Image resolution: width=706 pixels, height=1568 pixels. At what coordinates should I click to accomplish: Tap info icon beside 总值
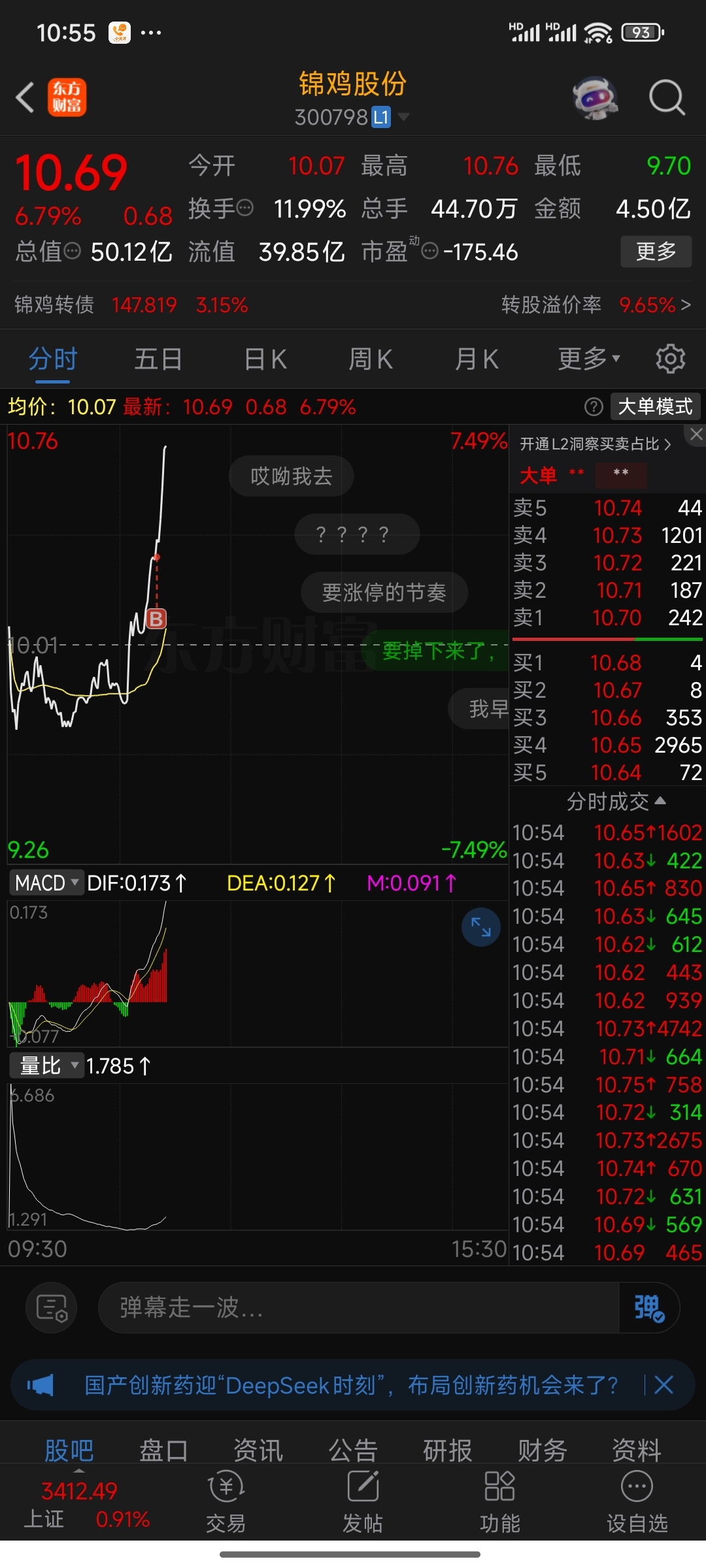pos(72,251)
